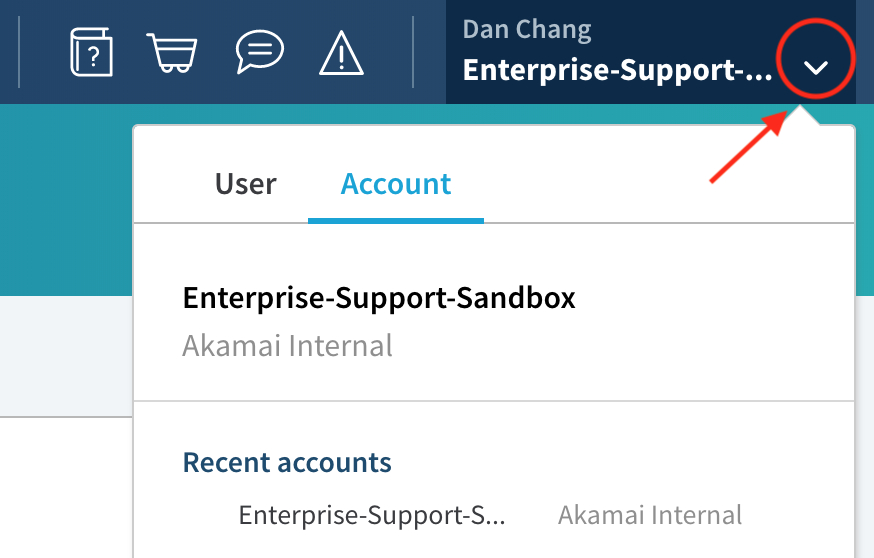Switch to the User tab
Viewport: 874px width, 558px height.
coord(245,184)
